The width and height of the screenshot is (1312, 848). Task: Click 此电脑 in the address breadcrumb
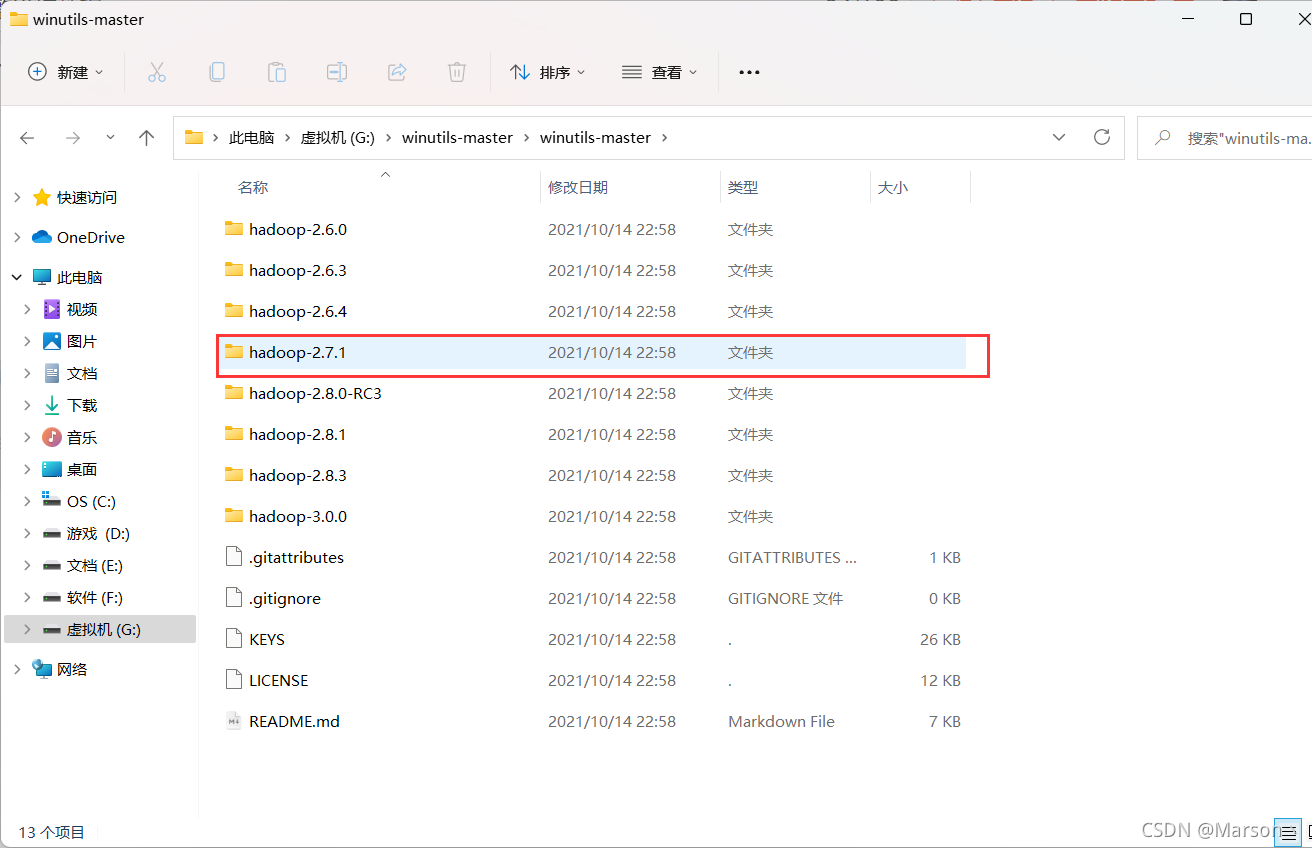pos(251,138)
